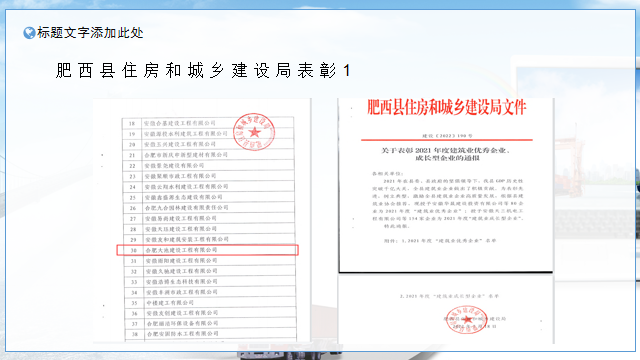Click row 29 '安徽友和建筑安装工程有限公司'

(209, 239)
